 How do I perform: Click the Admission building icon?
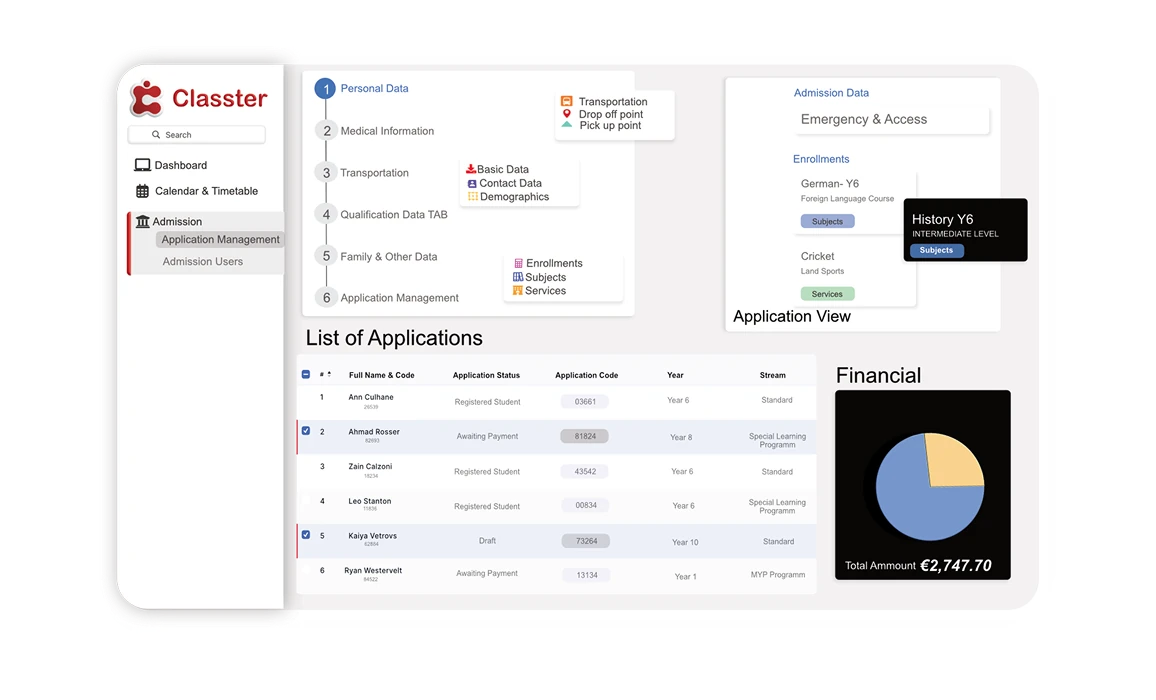click(x=142, y=221)
